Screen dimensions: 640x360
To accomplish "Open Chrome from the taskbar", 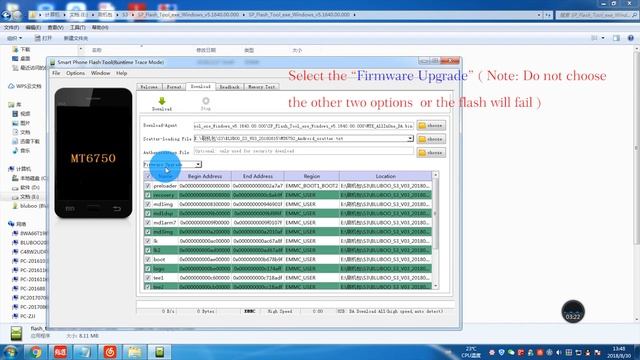I will (36, 352).
